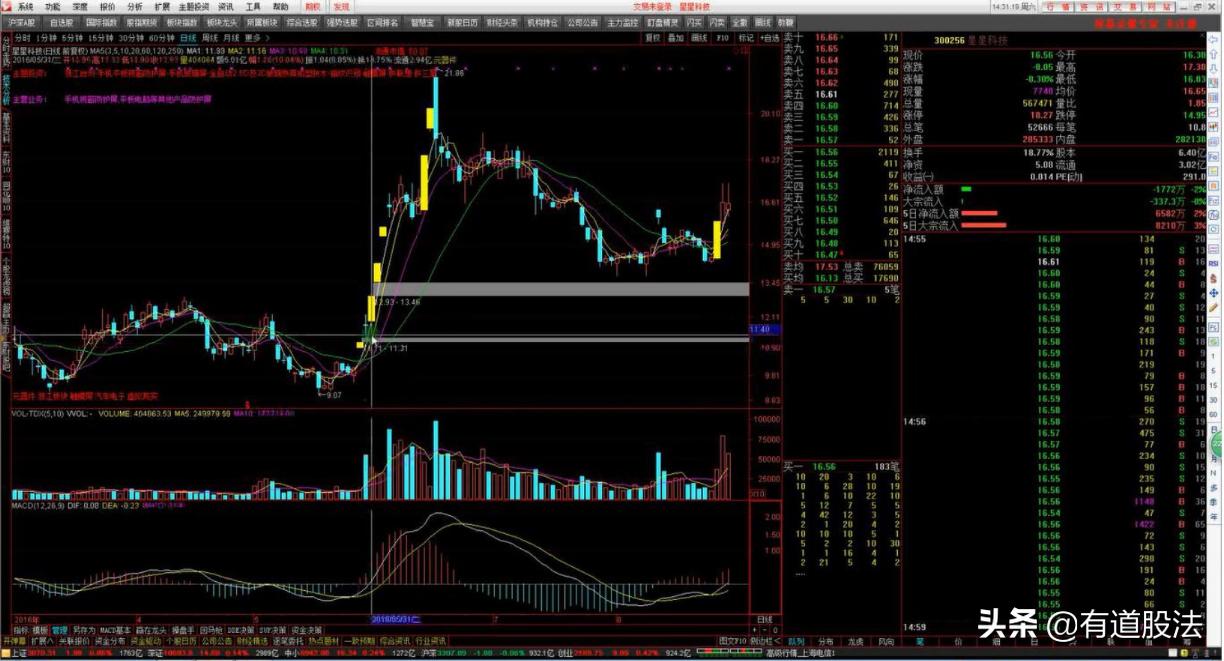Open the 复权 dropdown on chart bar
Image resolution: width=1224 pixels, height=661 pixels.
click(653, 37)
